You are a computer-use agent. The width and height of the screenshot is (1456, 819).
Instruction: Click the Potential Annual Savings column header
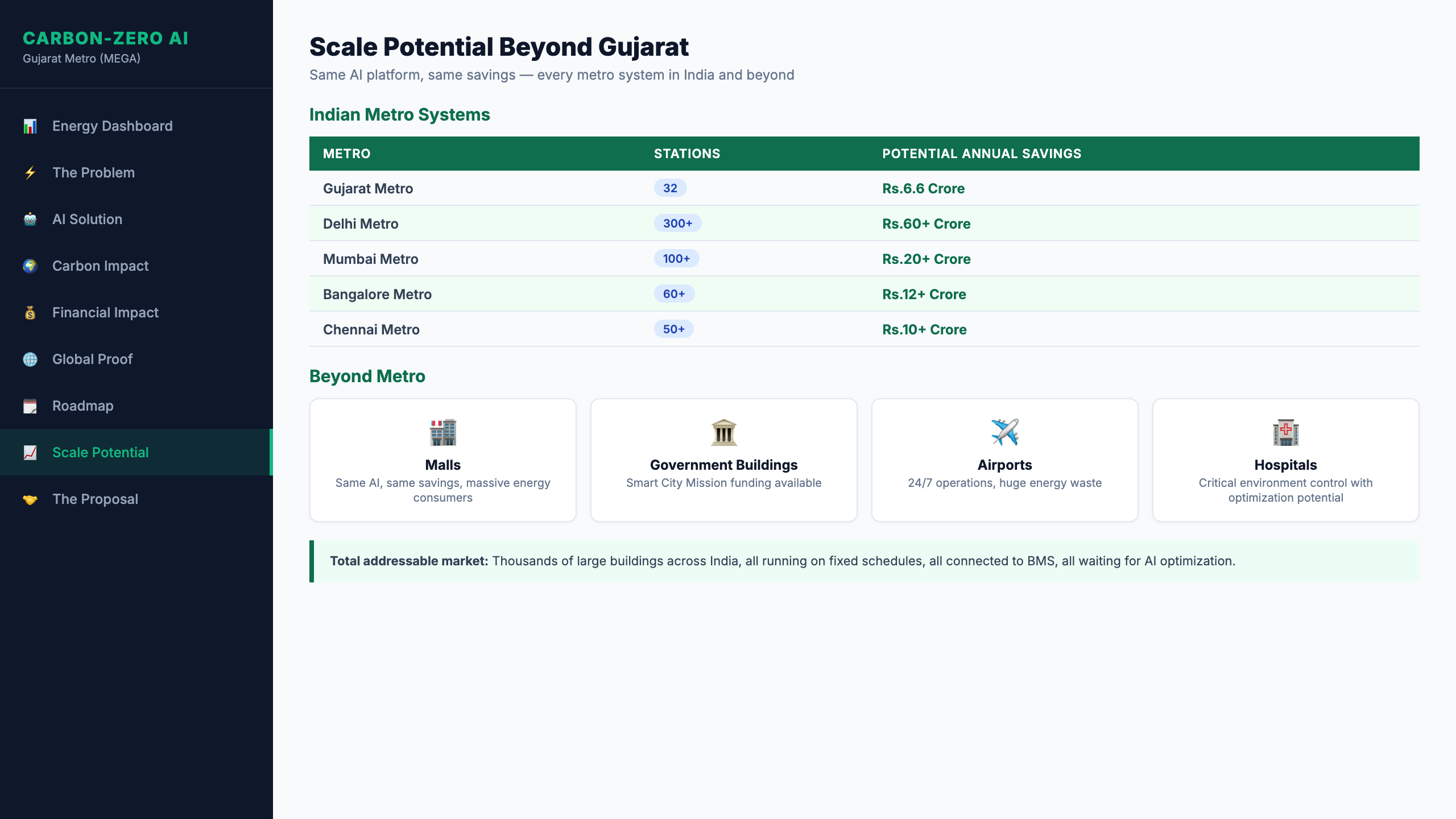981,154
